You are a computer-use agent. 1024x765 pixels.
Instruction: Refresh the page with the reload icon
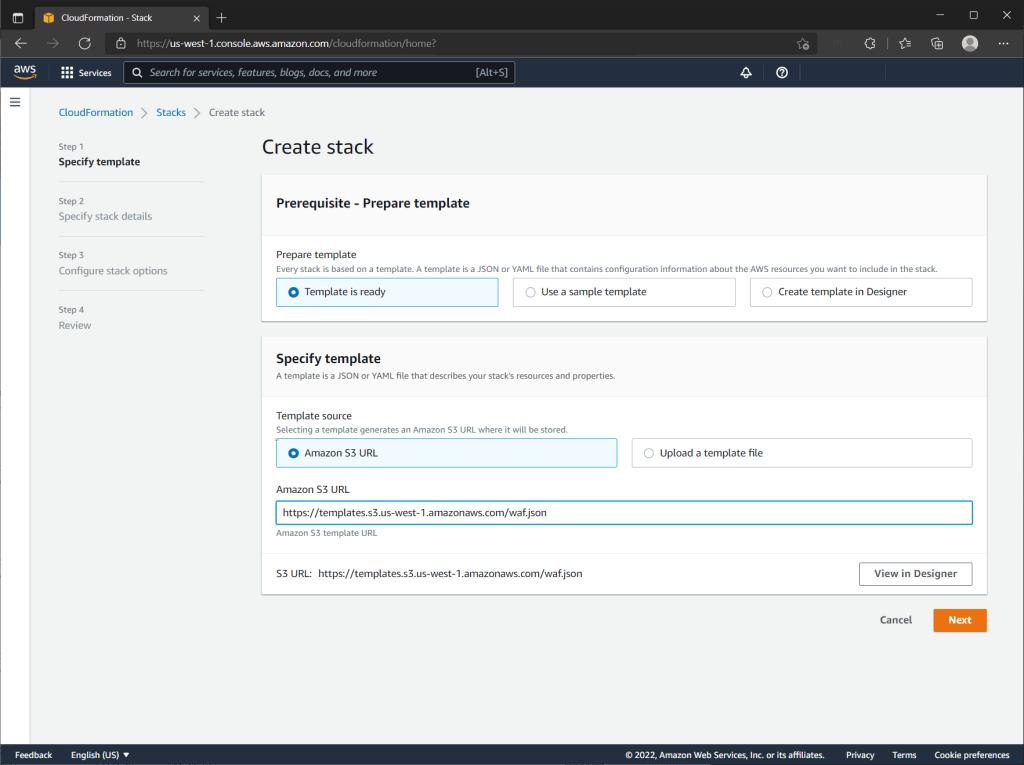[85, 43]
